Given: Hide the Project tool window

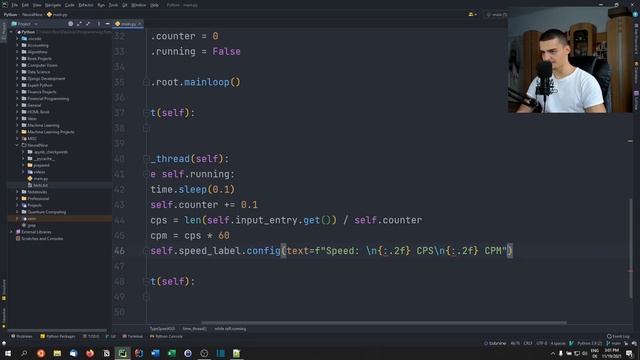Looking at the screenshot, I should point(107,24).
